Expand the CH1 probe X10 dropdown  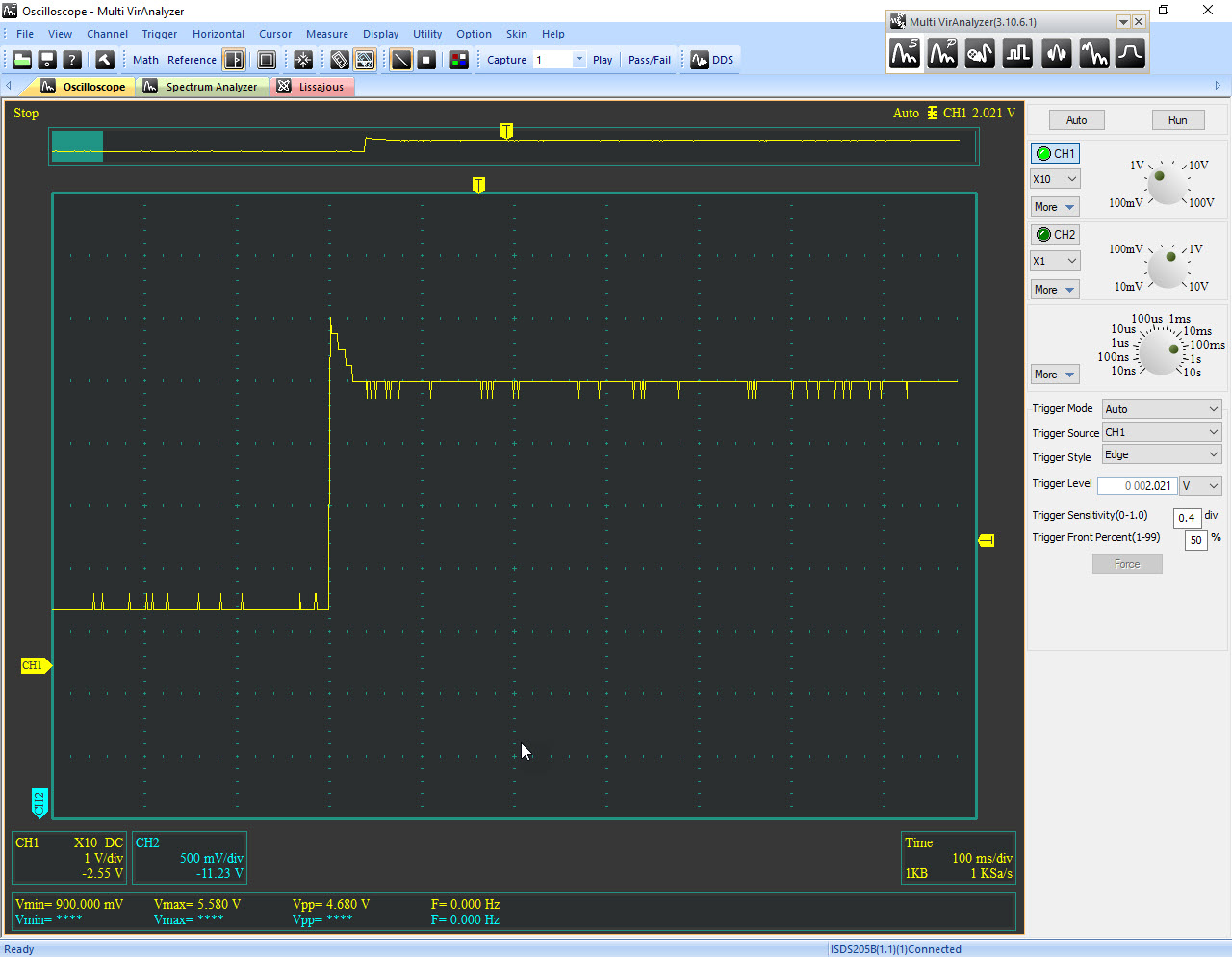[x=1055, y=179]
